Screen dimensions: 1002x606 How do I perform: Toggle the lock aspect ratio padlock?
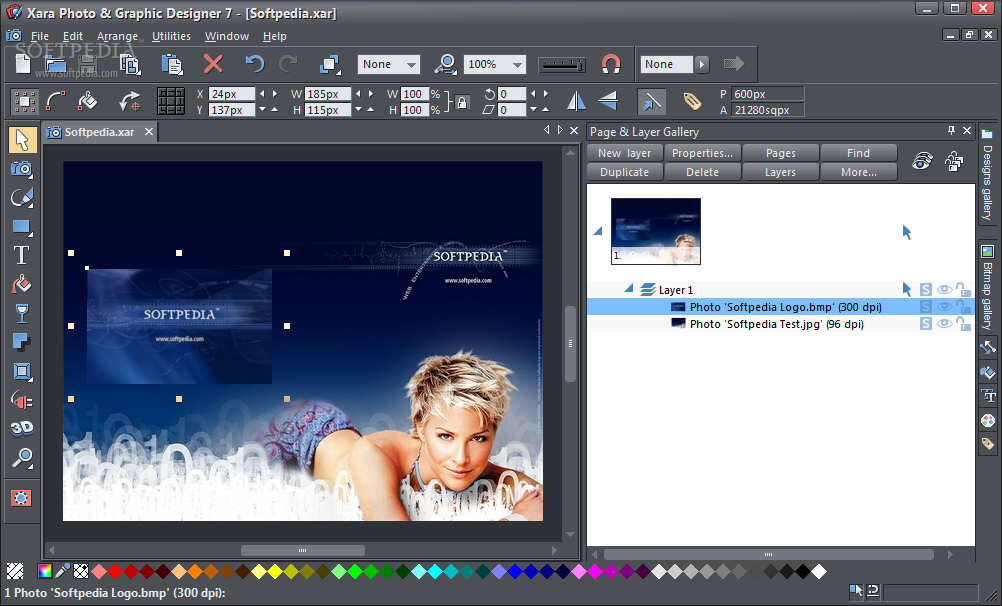(x=461, y=102)
